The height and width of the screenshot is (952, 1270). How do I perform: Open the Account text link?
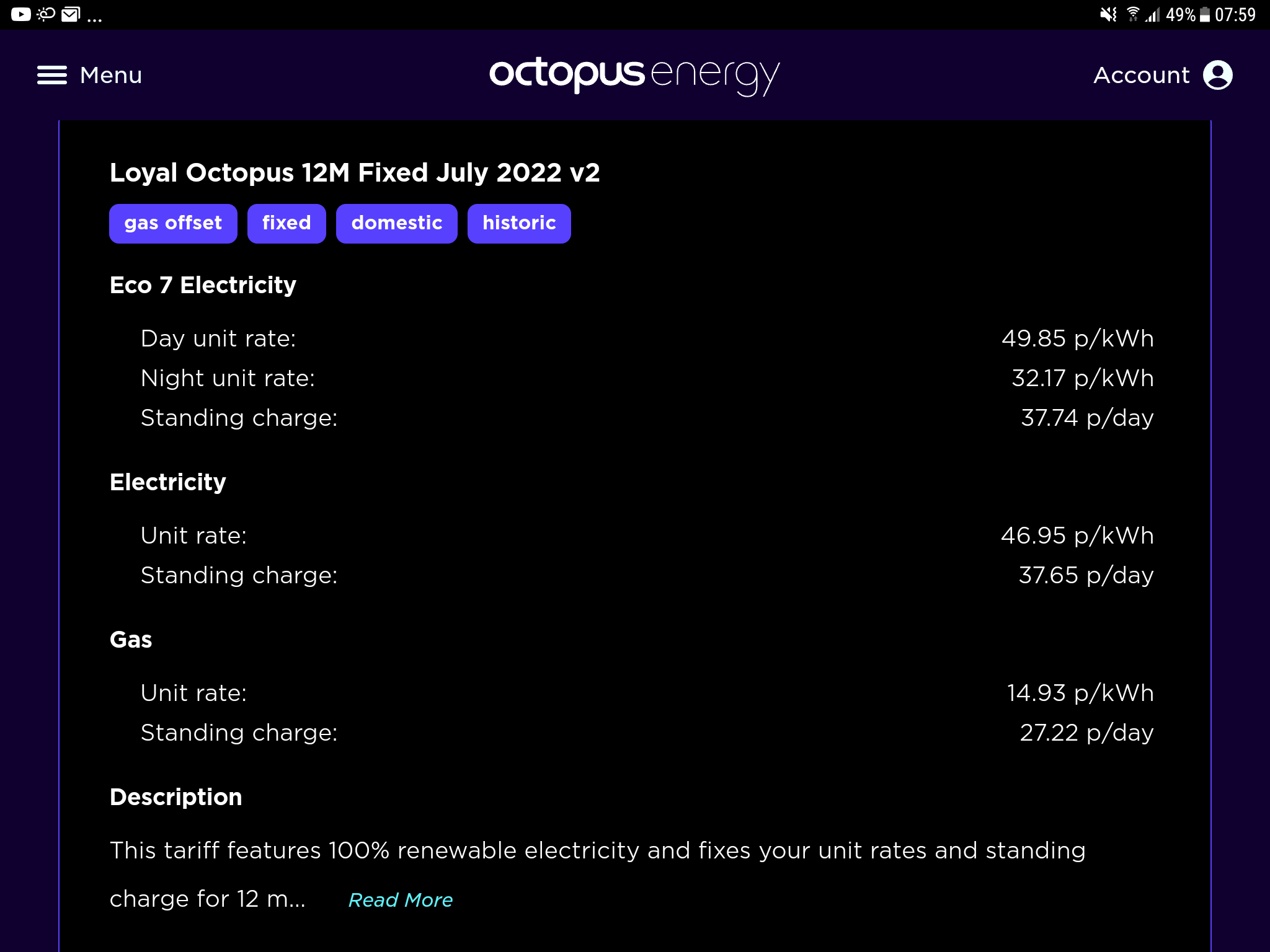tap(1141, 75)
